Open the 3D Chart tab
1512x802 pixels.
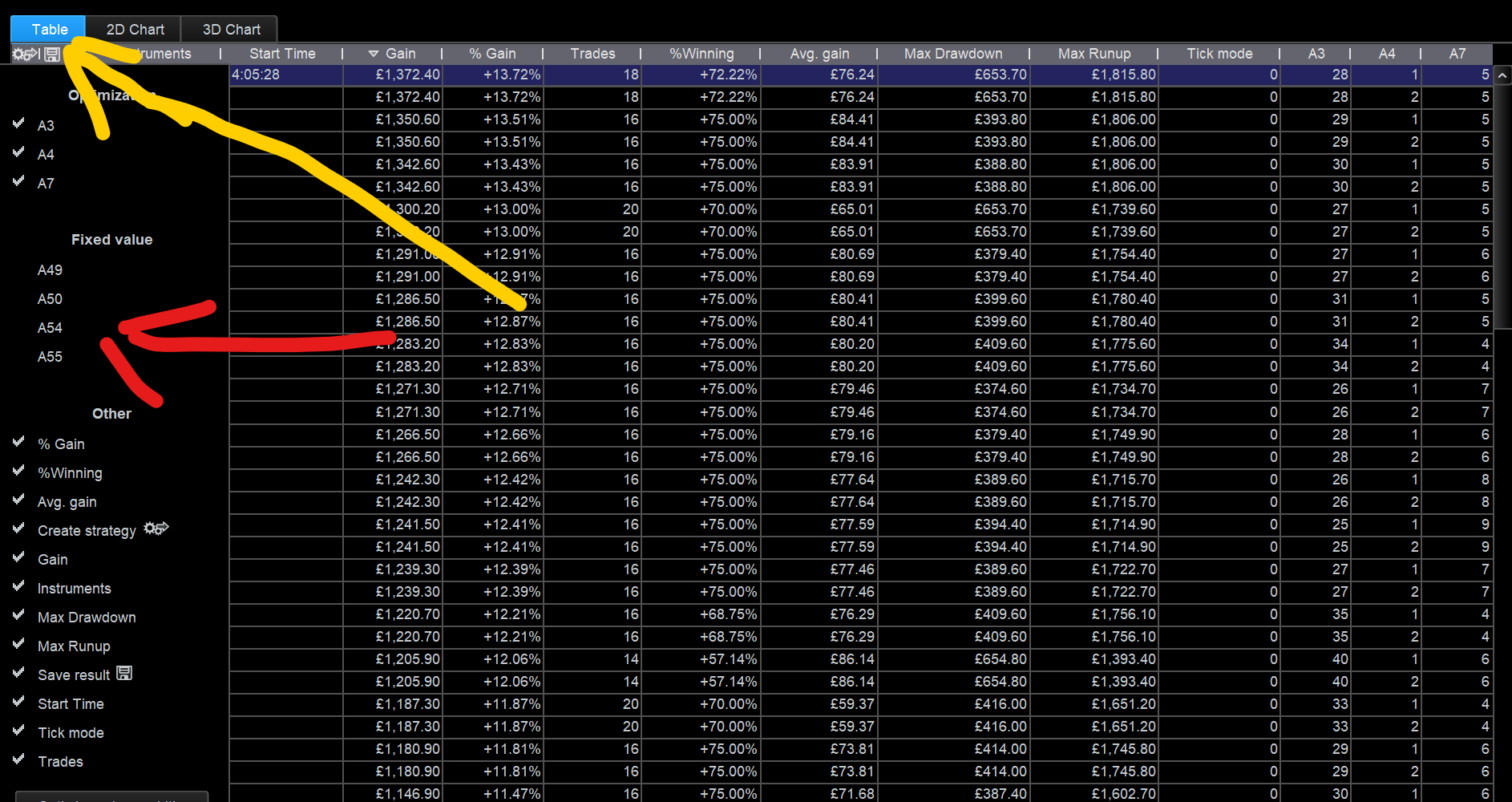click(230, 30)
